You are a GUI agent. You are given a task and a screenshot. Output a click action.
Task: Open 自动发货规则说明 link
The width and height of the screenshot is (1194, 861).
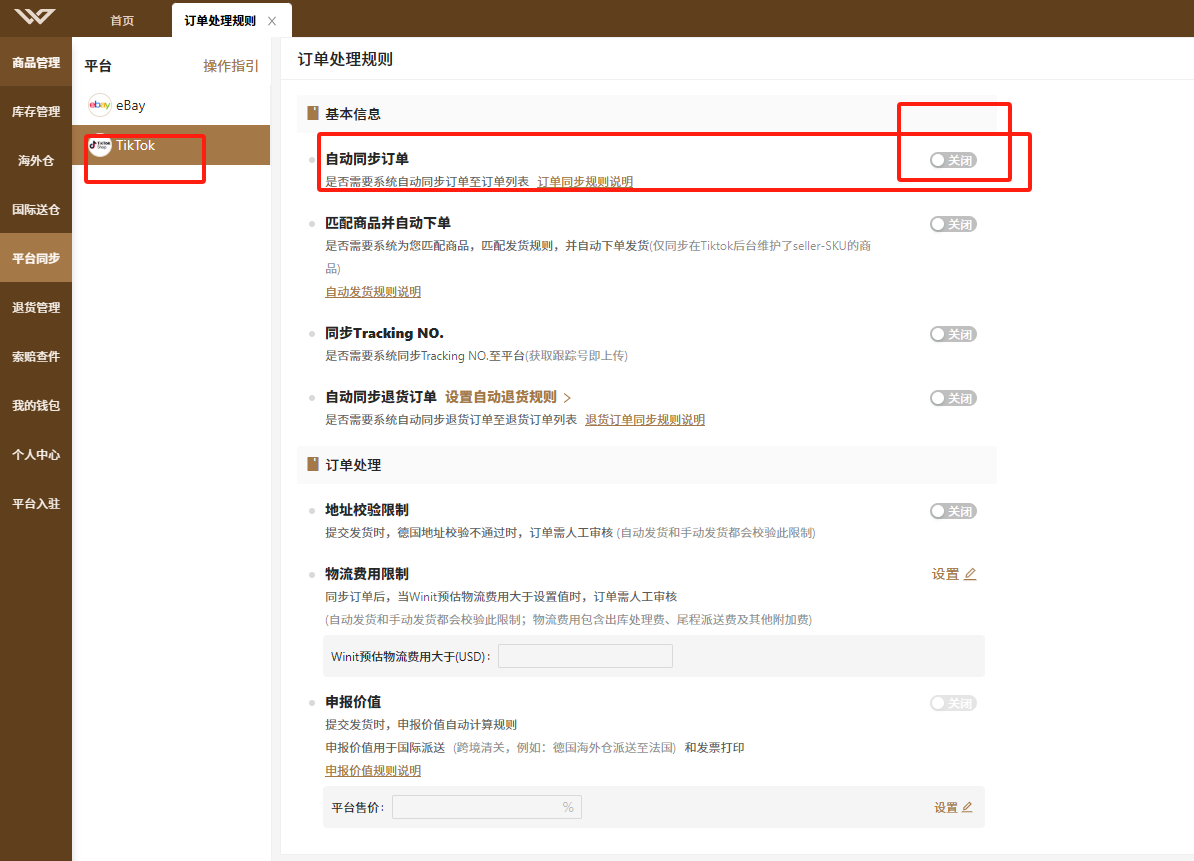373,292
